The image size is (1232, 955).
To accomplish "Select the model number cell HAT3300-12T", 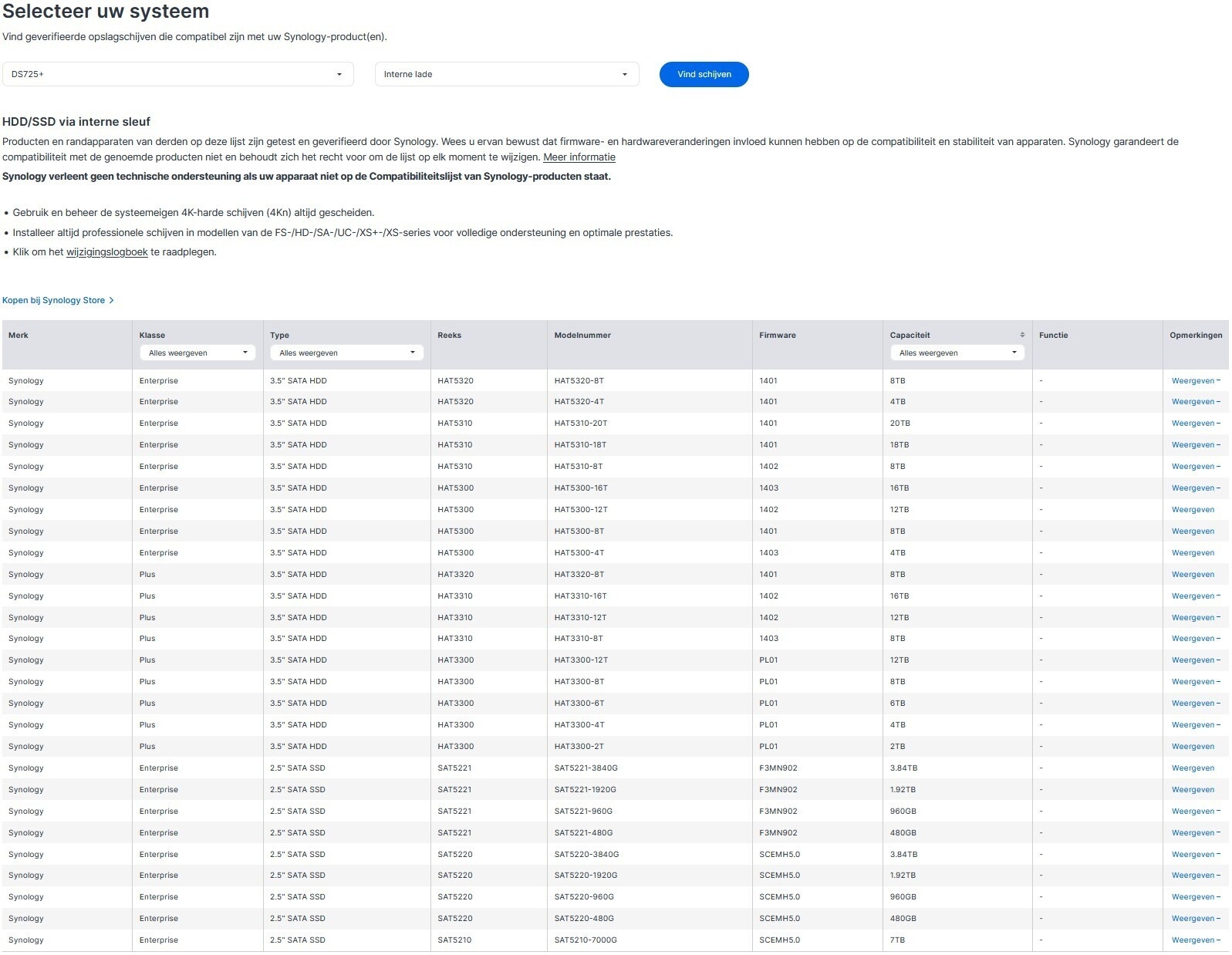I will (x=581, y=660).
